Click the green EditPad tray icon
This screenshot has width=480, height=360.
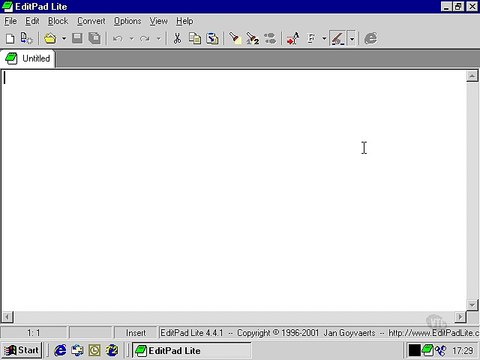427,350
